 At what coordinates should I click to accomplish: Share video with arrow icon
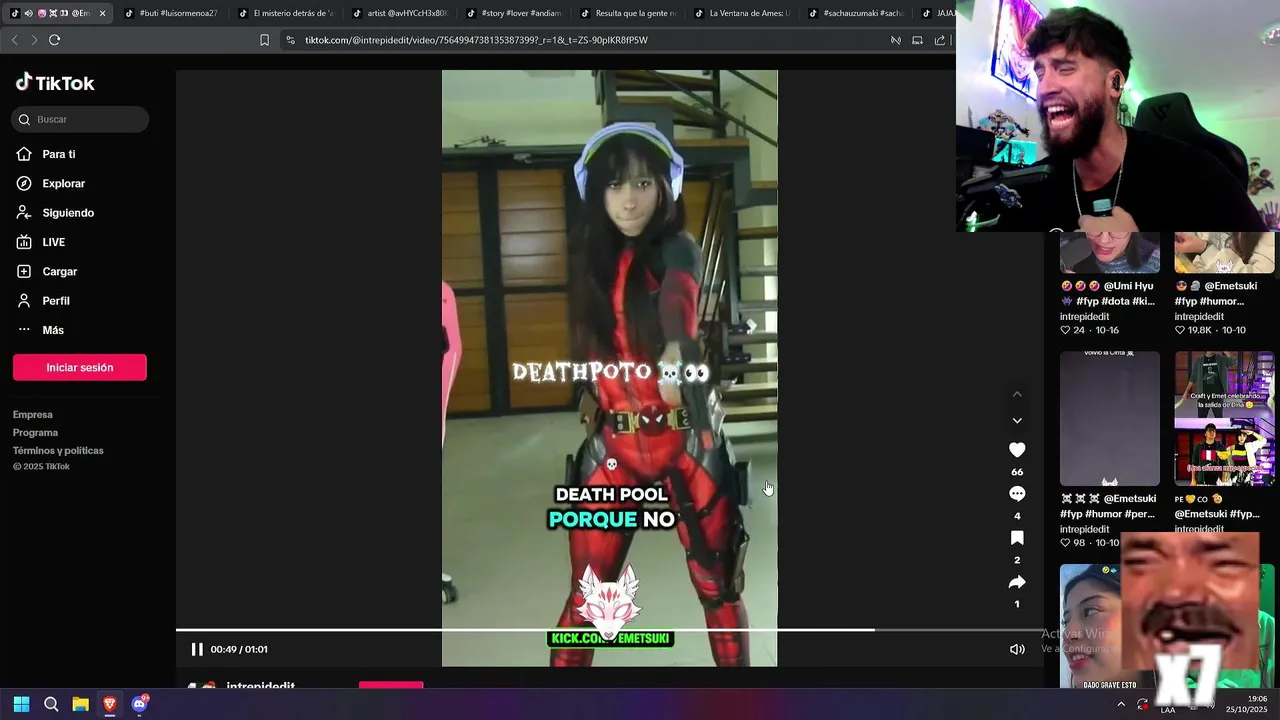(1017, 582)
